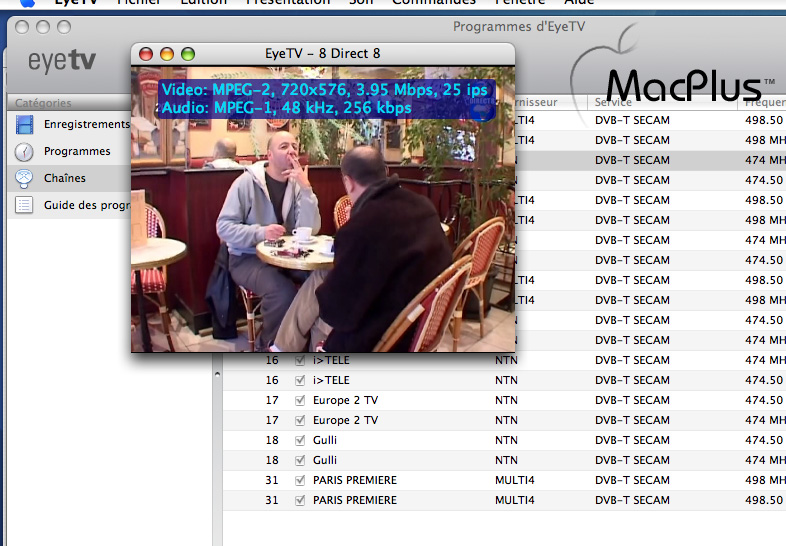The height and width of the screenshot is (546, 786).
Task: Open the Enregistrements category icon
Action: [x=24, y=124]
